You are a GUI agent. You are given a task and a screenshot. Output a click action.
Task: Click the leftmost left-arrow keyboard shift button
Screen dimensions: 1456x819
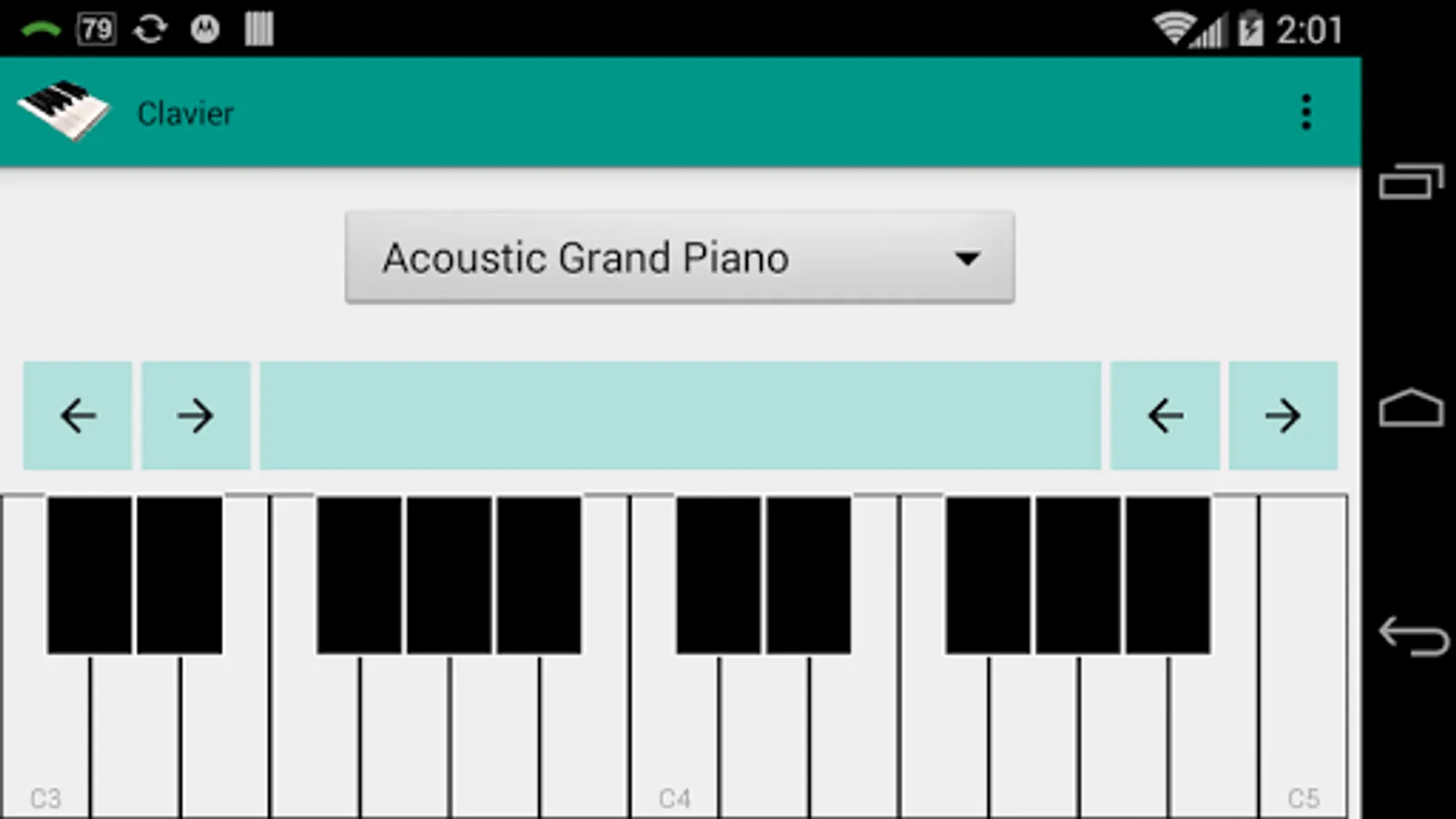click(x=77, y=416)
